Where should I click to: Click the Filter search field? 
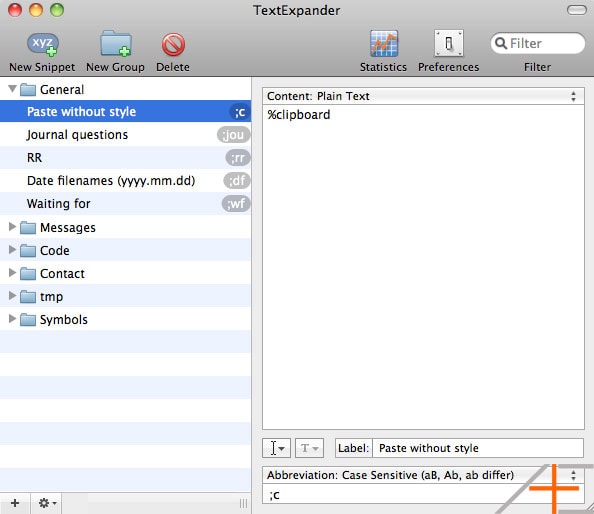coord(537,43)
